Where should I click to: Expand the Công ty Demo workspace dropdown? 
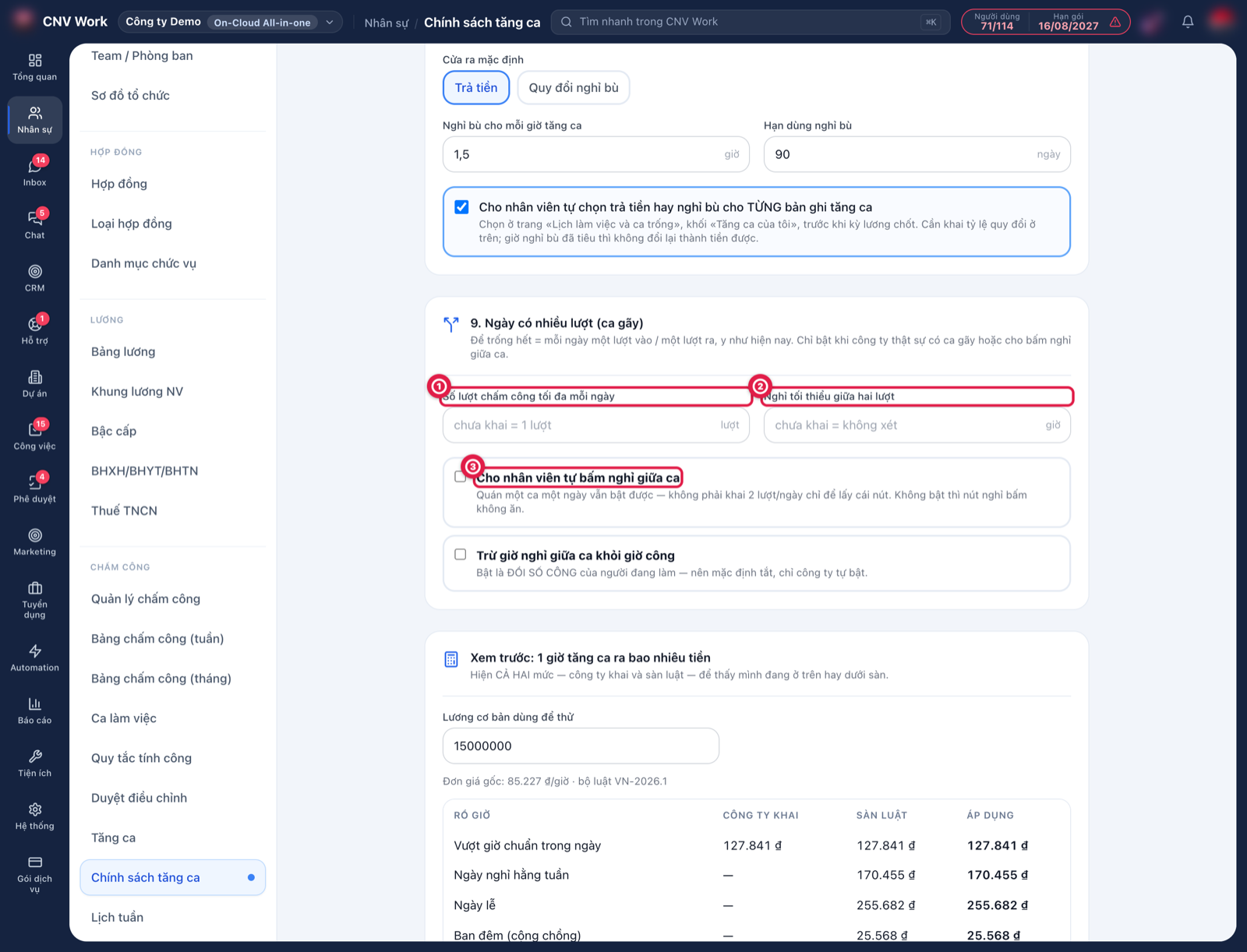[x=230, y=22]
